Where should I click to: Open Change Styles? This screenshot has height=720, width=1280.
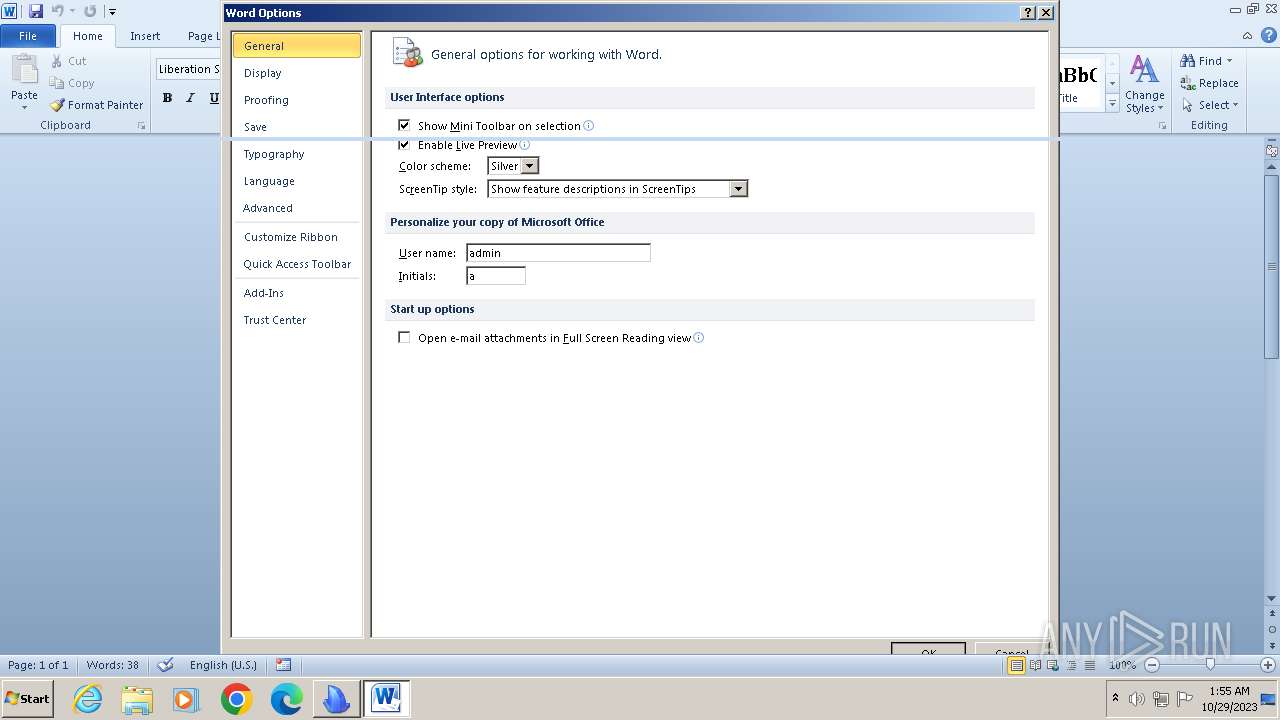(1144, 85)
